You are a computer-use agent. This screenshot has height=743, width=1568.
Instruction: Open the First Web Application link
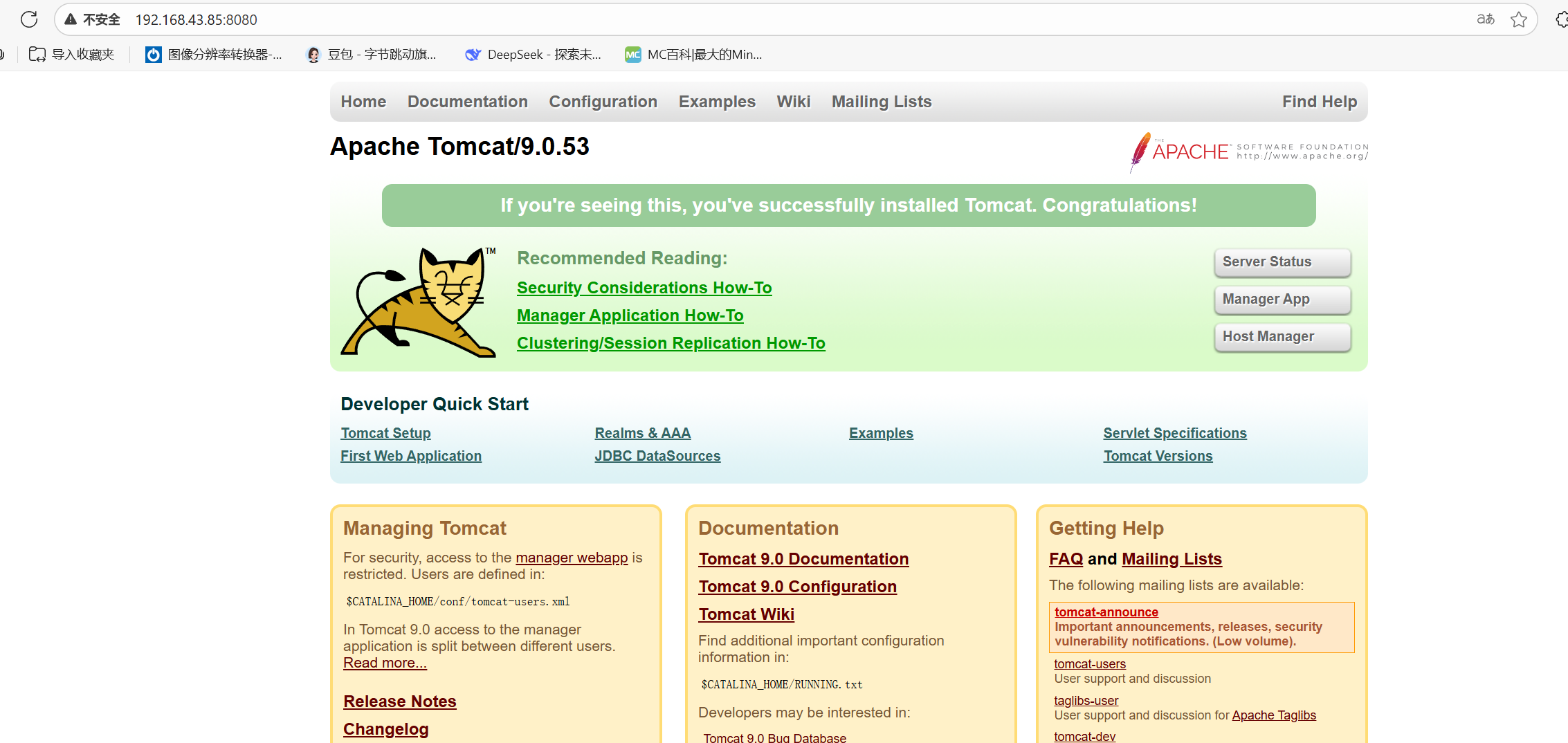point(411,456)
